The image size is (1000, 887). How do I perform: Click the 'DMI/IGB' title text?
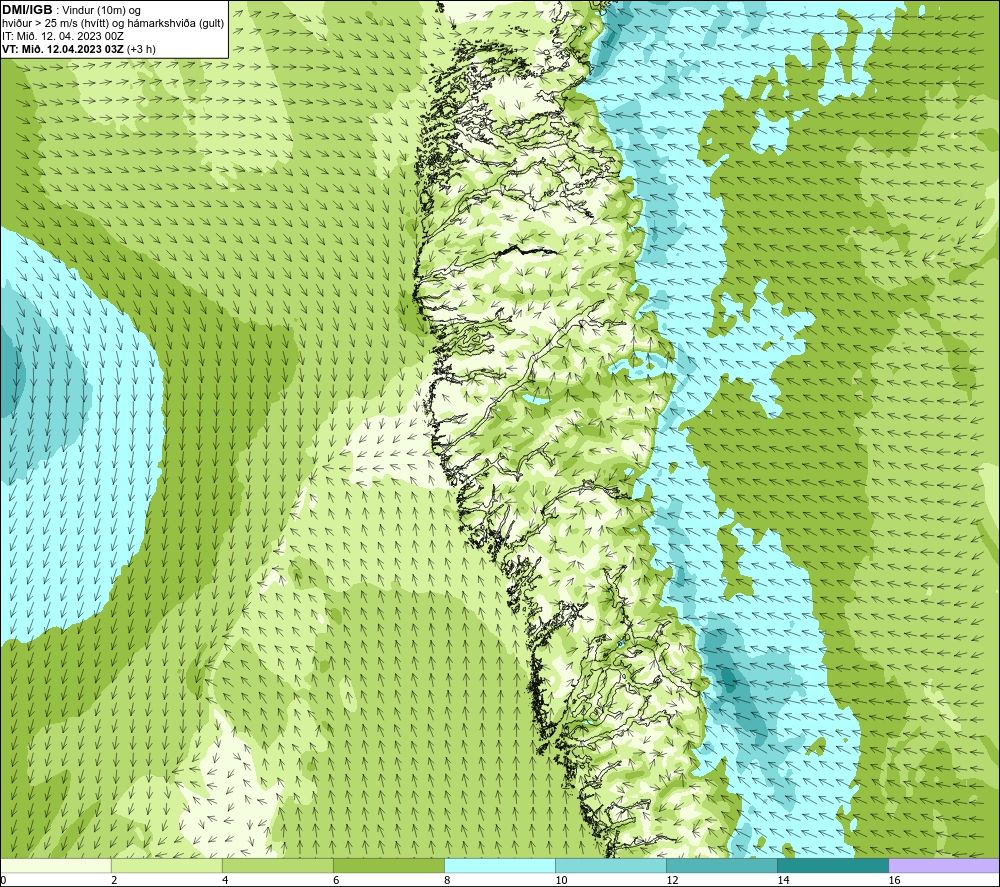[x=27, y=10]
